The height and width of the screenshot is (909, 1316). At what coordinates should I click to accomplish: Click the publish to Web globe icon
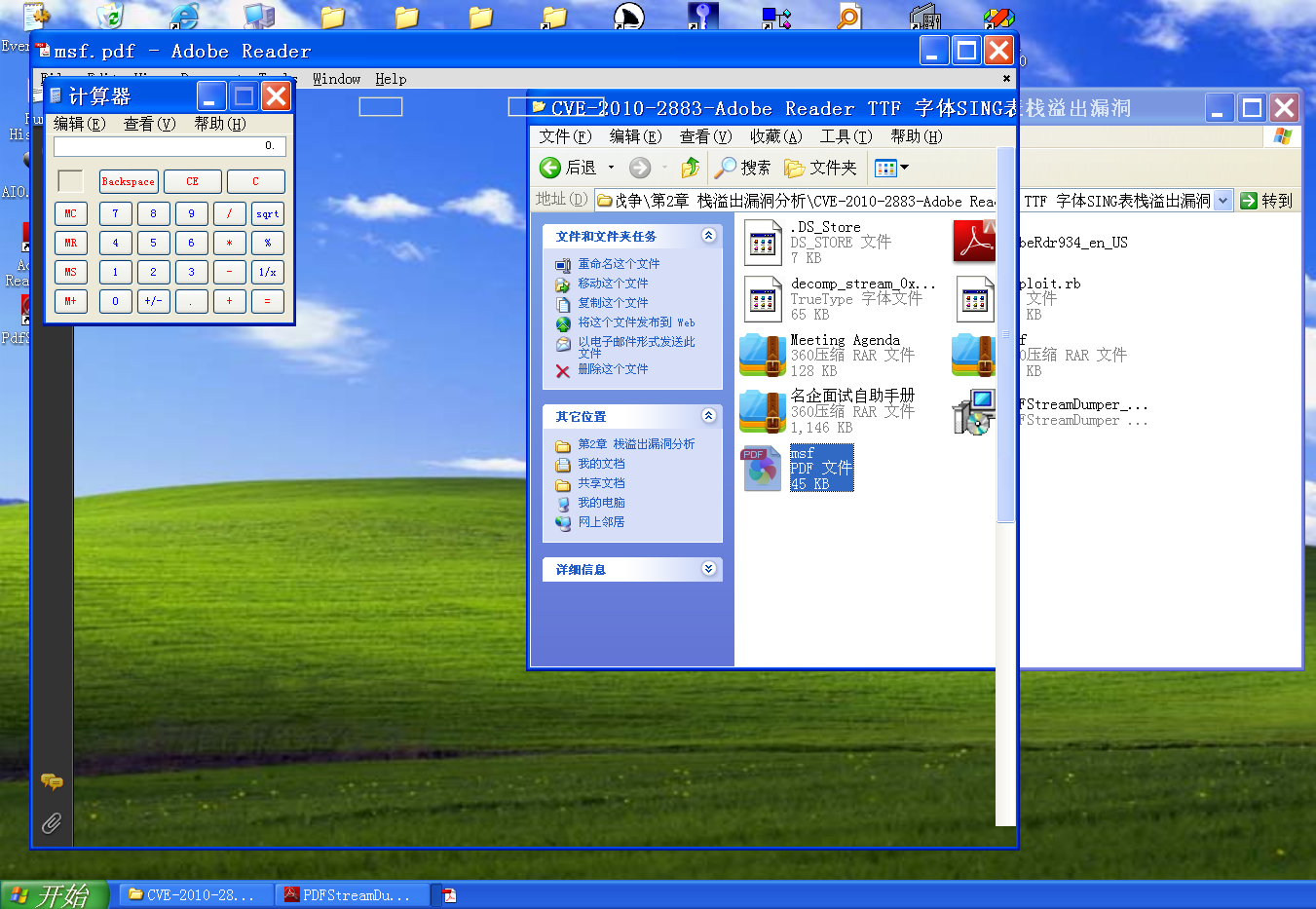[x=563, y=323]
